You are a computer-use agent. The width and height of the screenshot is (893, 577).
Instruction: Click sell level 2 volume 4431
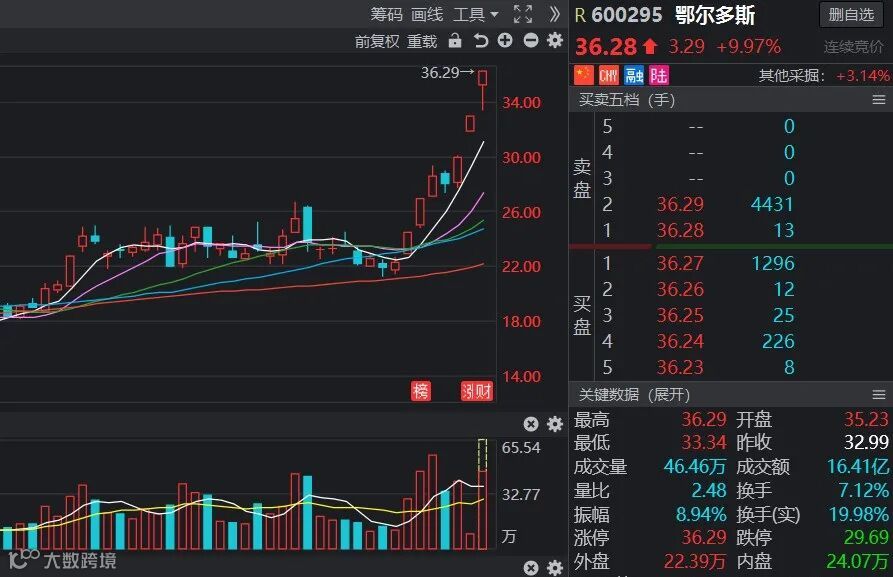[772, 204]
